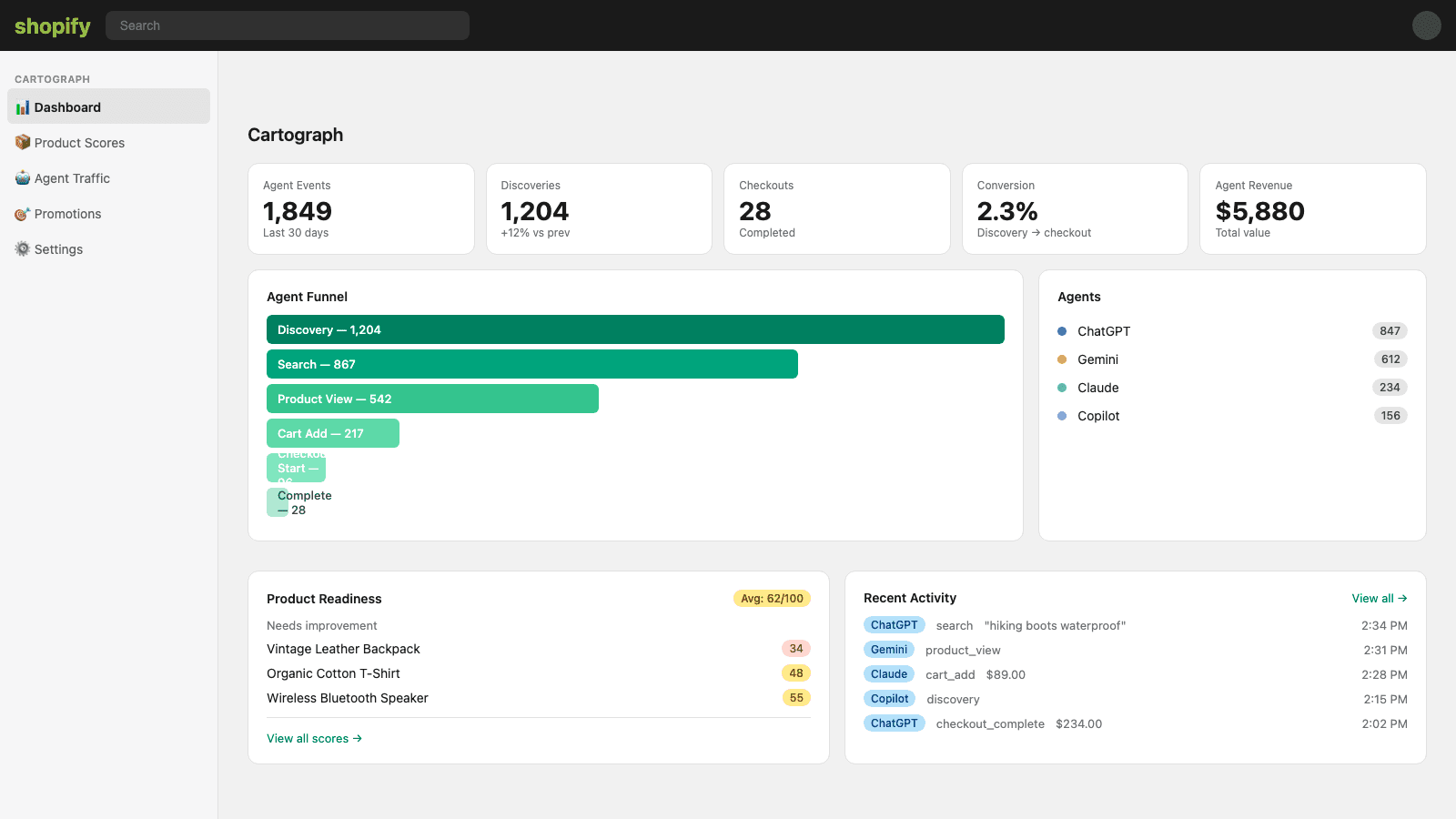1456x819 pixels.
Task: Click the Shopify logo
Action: pos(53,25)
